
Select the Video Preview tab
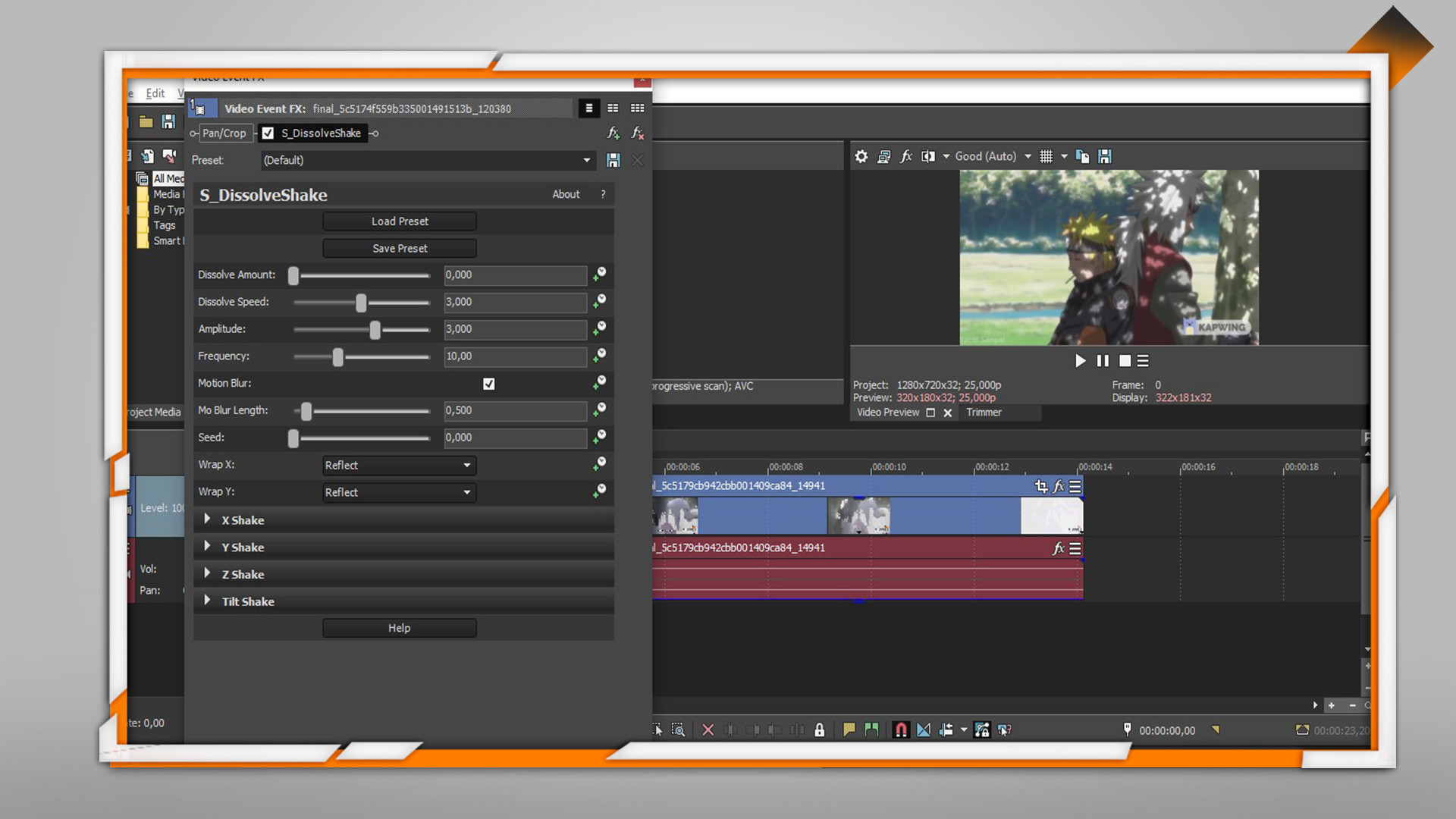point(888,413)
